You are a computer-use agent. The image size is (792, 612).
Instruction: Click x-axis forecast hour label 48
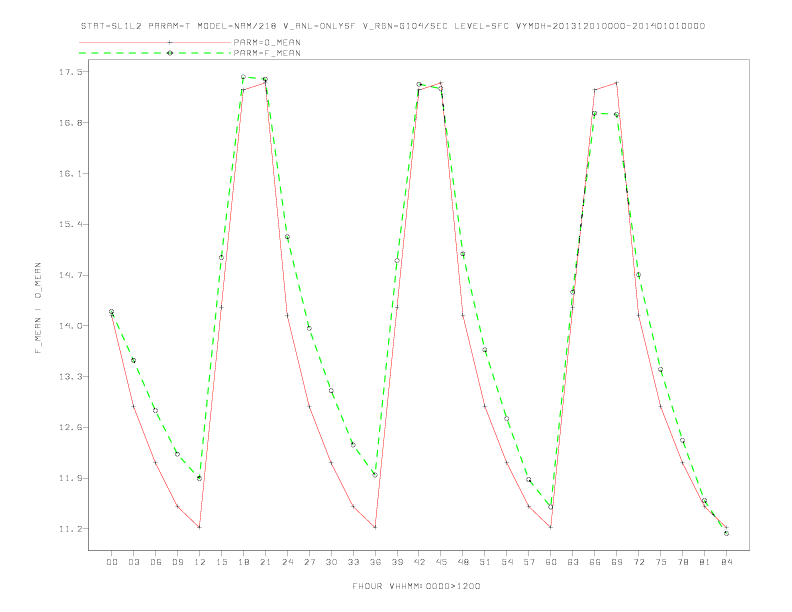(463, 562)
